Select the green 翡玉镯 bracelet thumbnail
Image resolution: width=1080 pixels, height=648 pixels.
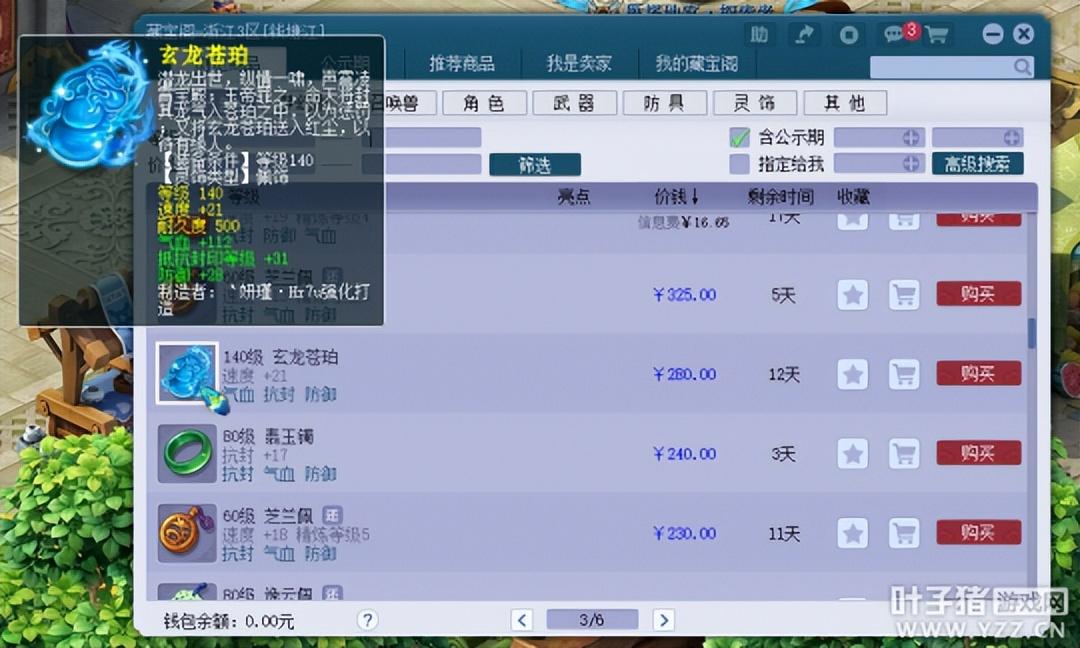click(x=187, y=453)
